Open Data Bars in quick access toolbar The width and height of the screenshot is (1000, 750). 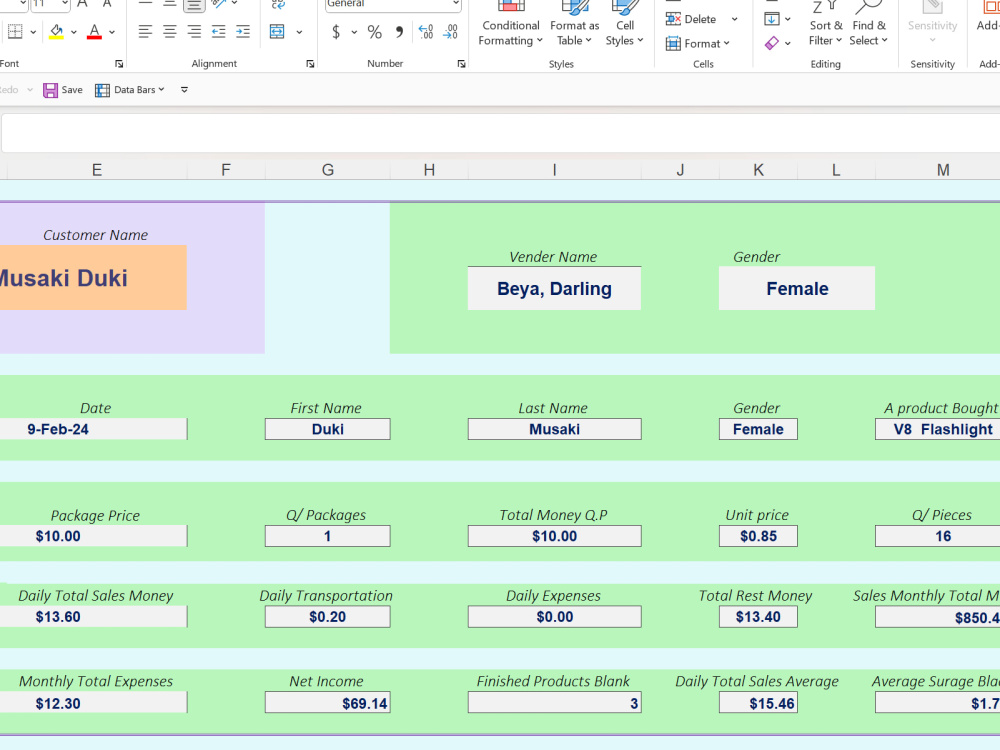click(x=129, y=90)
